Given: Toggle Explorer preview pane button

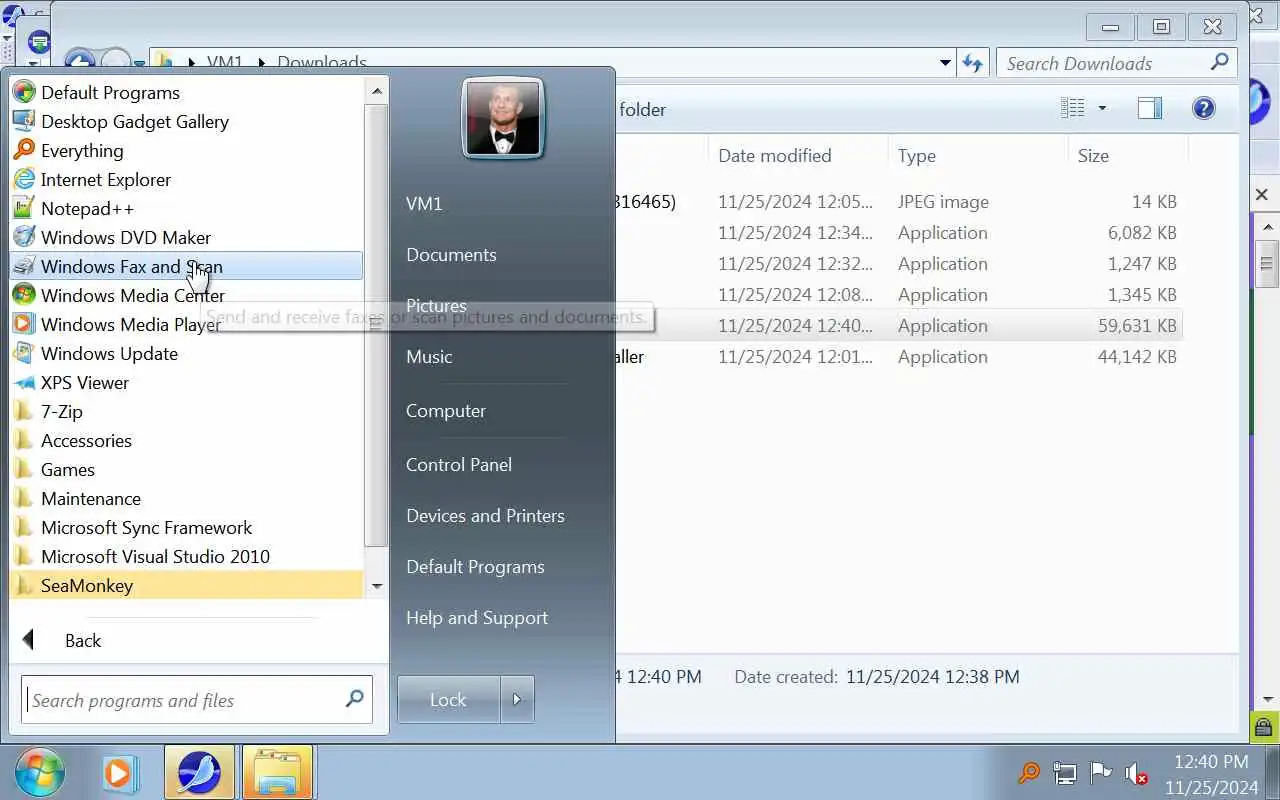Looking at the screenshot, I should 1150,108.
